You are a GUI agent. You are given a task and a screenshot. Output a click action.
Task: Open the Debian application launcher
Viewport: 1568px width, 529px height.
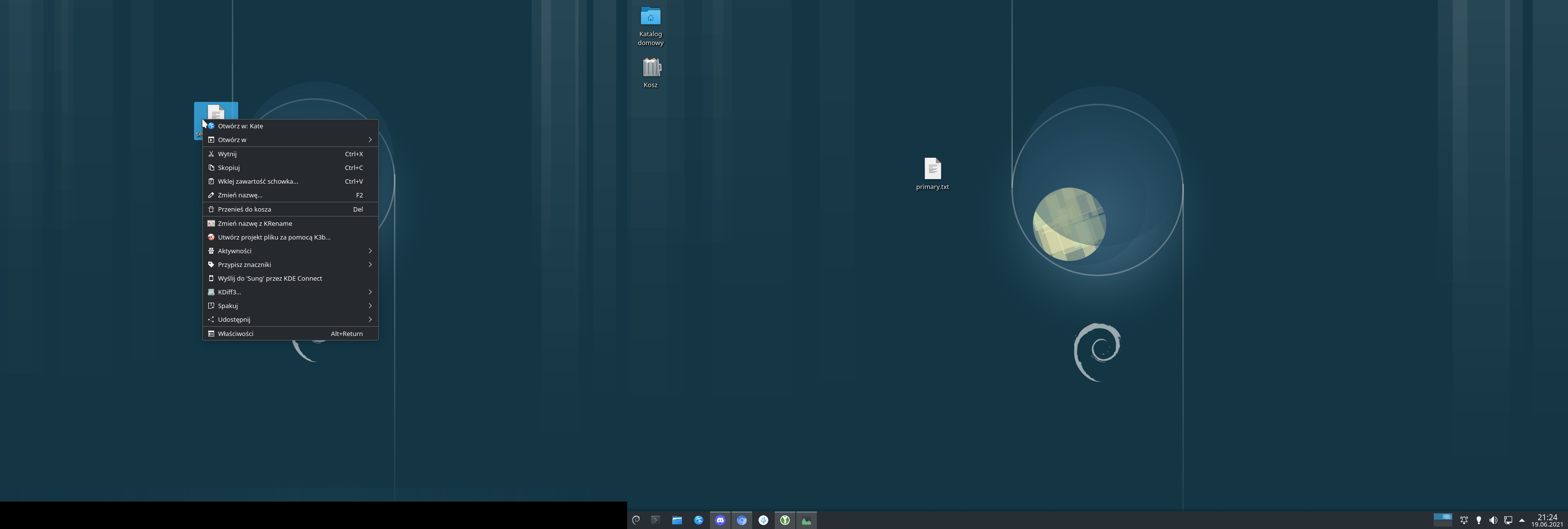point(636,520)
